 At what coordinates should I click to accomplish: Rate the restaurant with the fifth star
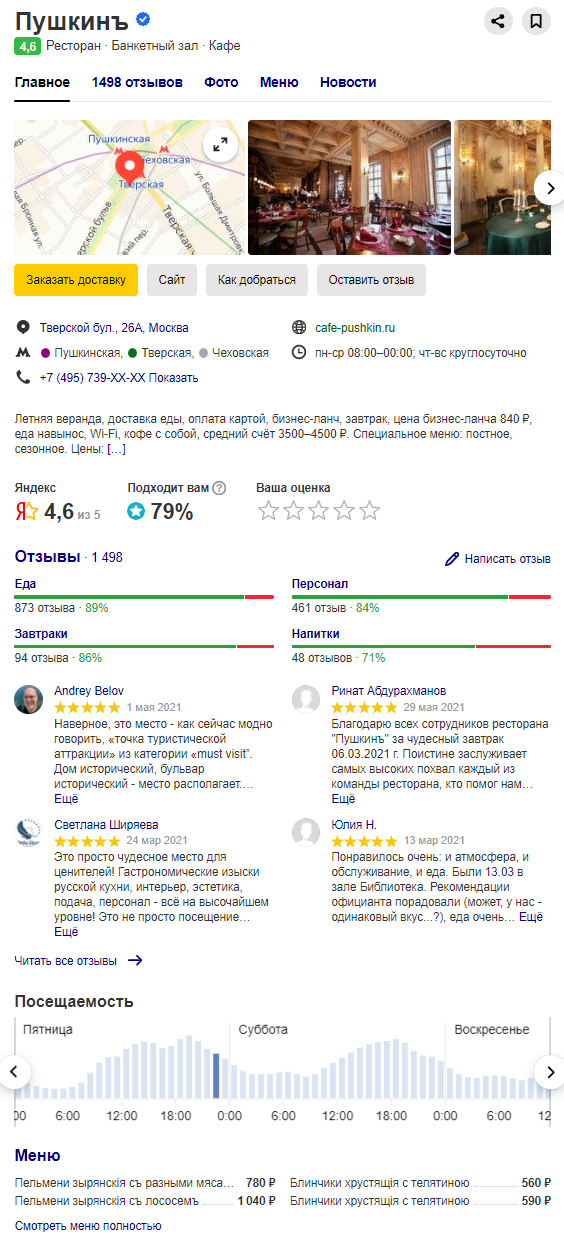[x=370, y=511]
